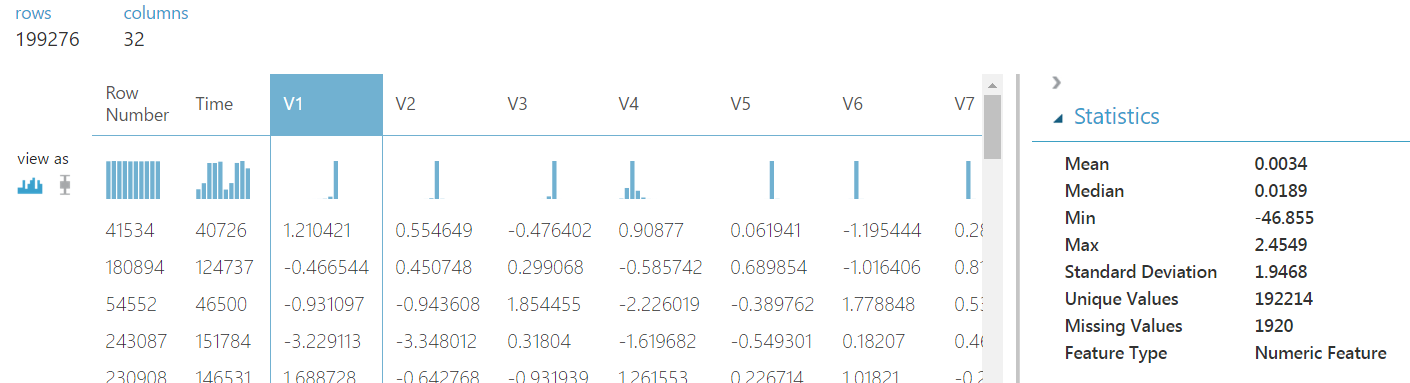
Task: Click cell value -3.348012
Action: pyautogui.click(x=437, y=341)
